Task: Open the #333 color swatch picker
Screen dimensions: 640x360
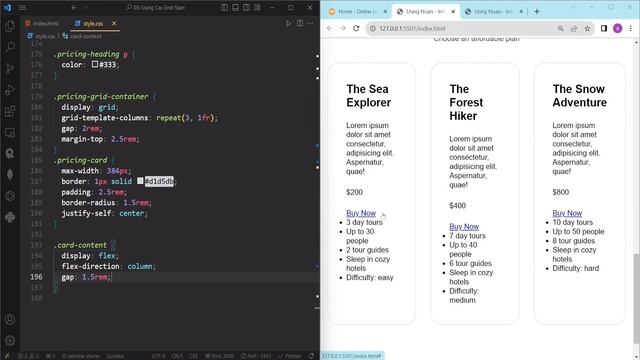Action: click(x=95, y=64)
